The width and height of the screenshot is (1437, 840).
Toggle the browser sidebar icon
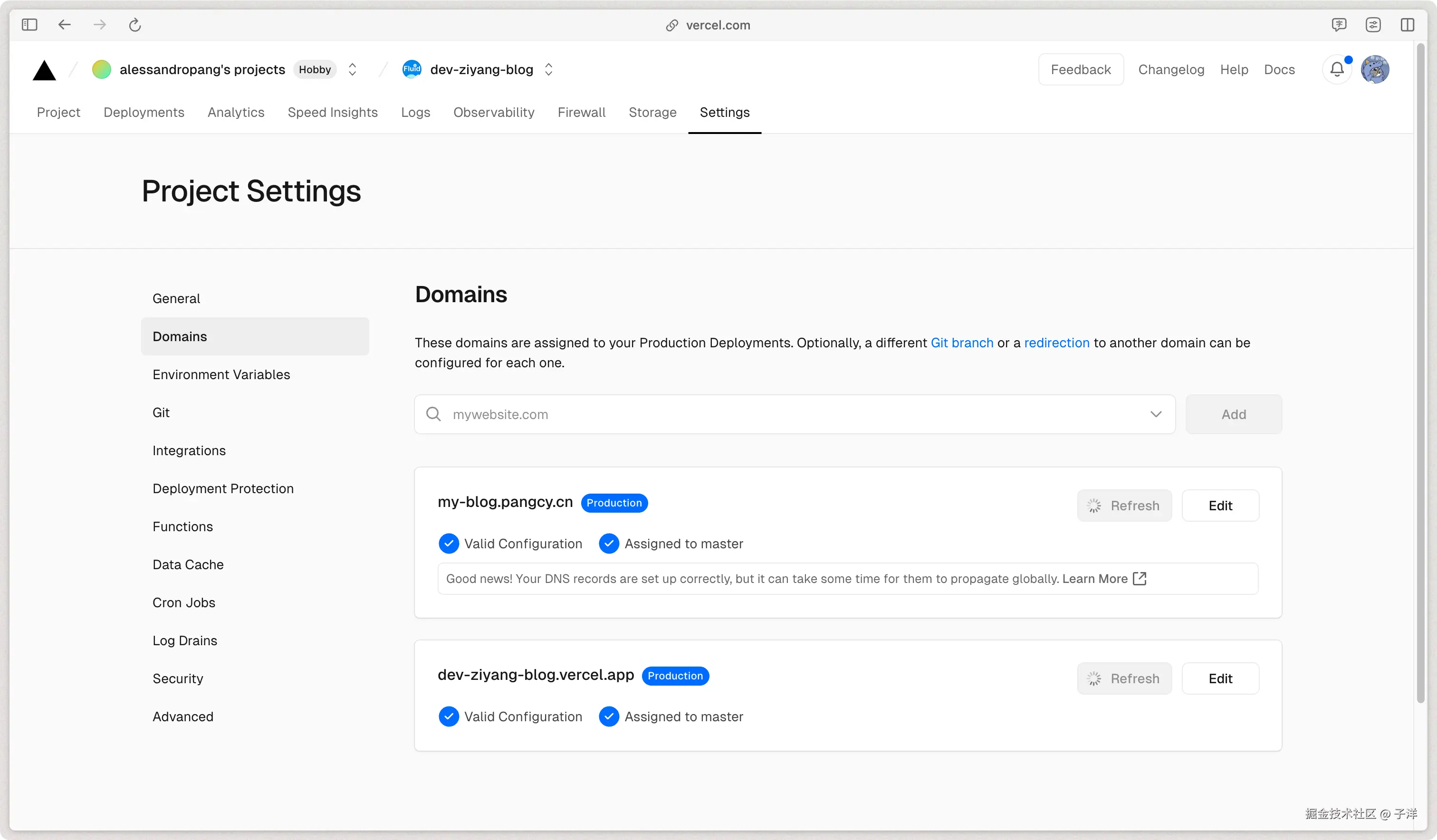click(x=29, y=25)
